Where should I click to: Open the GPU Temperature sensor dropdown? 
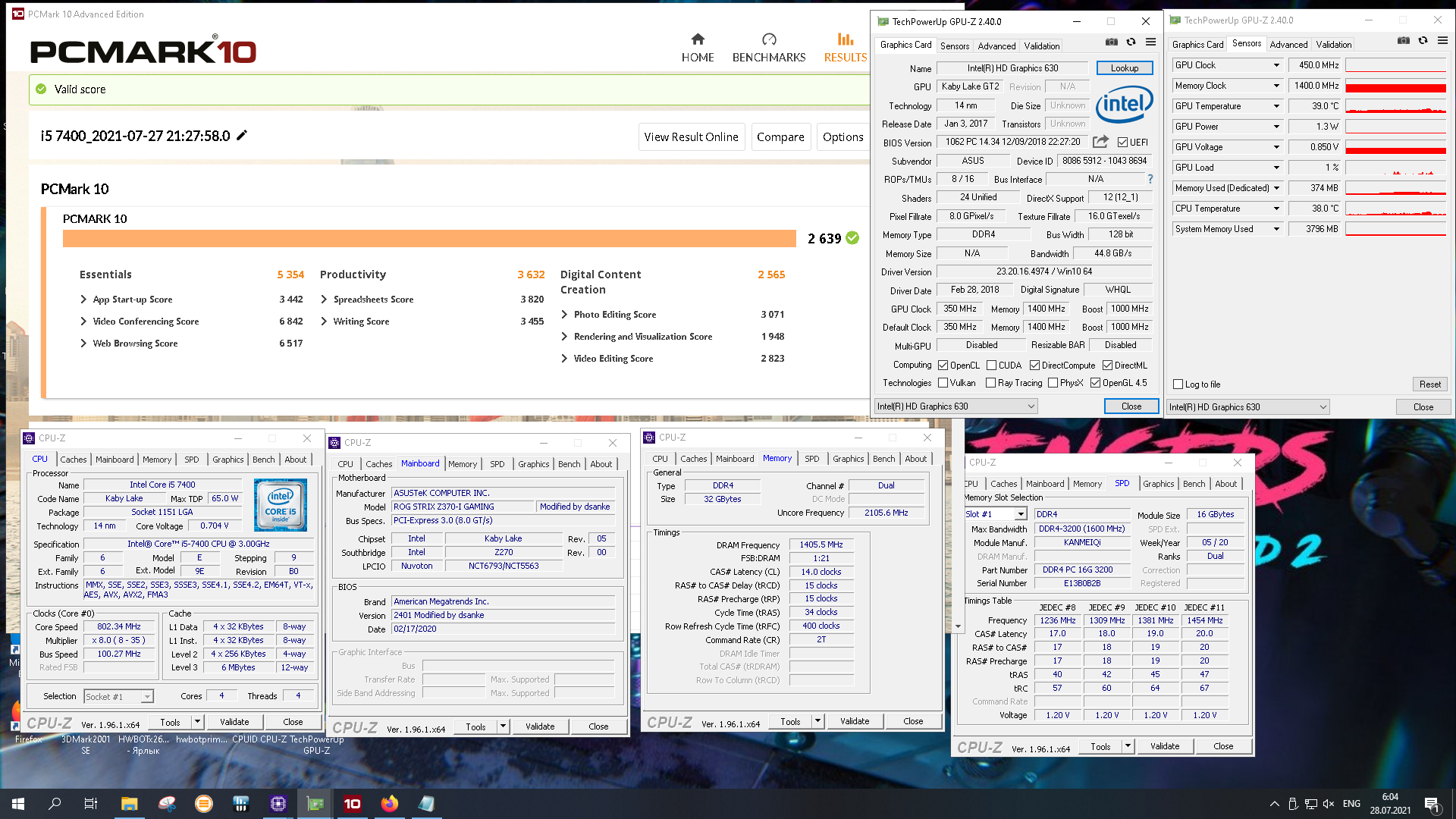pyautogui.click(x=1276, y=106)
